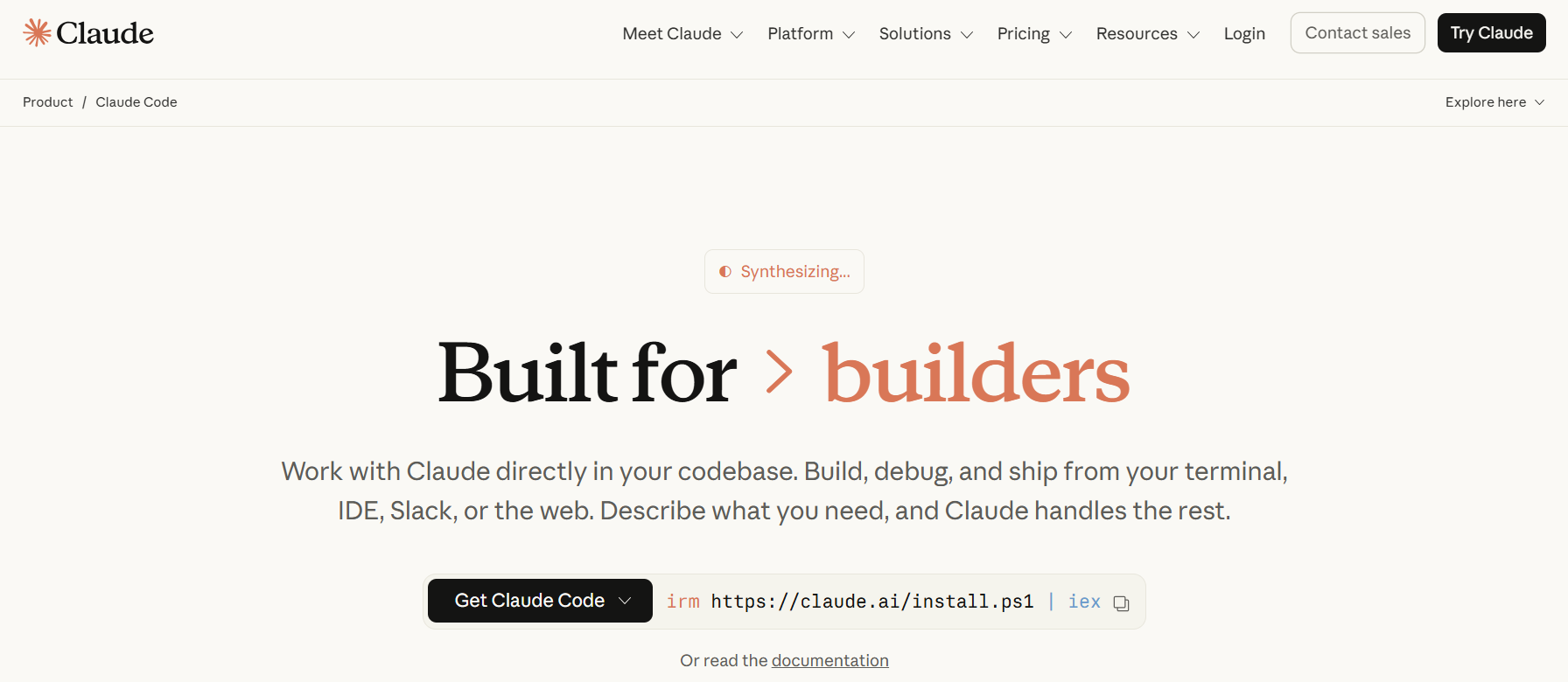Screen dimensions: 1568x682
Task: Click the Claude starburst logo icon
Action: click(x=37, y=32)
